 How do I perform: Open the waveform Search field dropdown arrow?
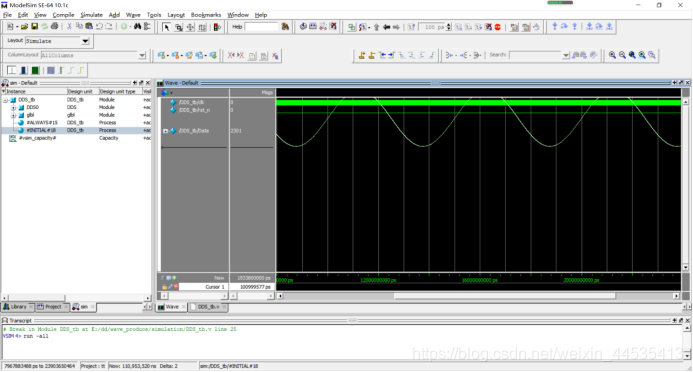(566, 55)
